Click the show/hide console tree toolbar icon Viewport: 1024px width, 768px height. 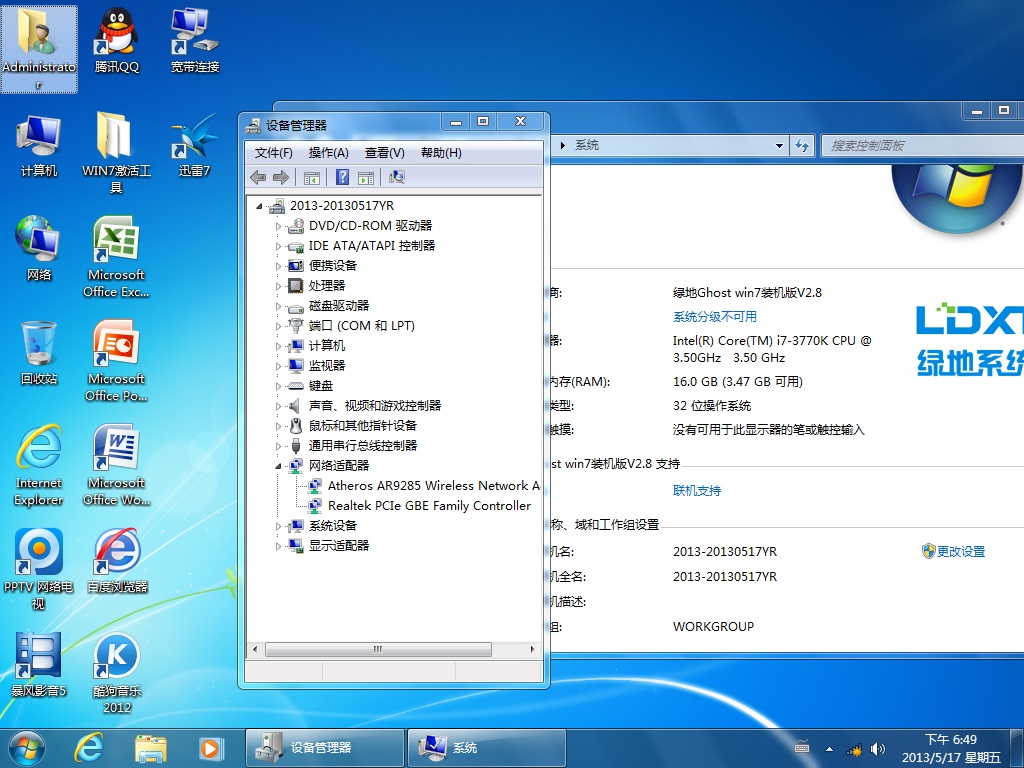coord(312,177)
